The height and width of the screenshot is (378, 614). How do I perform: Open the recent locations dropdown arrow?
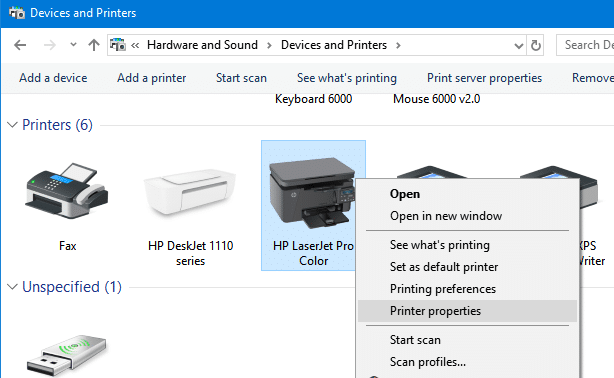click(73, 45)
